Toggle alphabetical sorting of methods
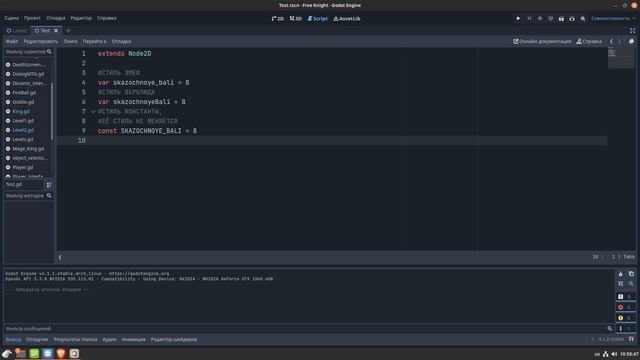The width and height of the screenshot is (640, 360). pyautogui.click(x=49, y=185)
